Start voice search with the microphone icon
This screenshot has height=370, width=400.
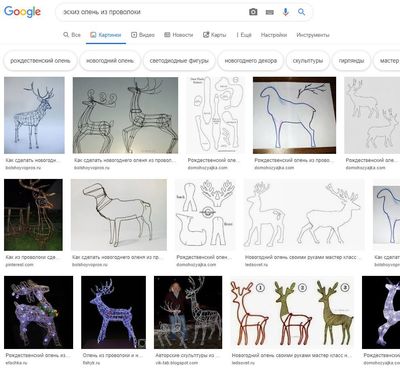click(286, 12)
